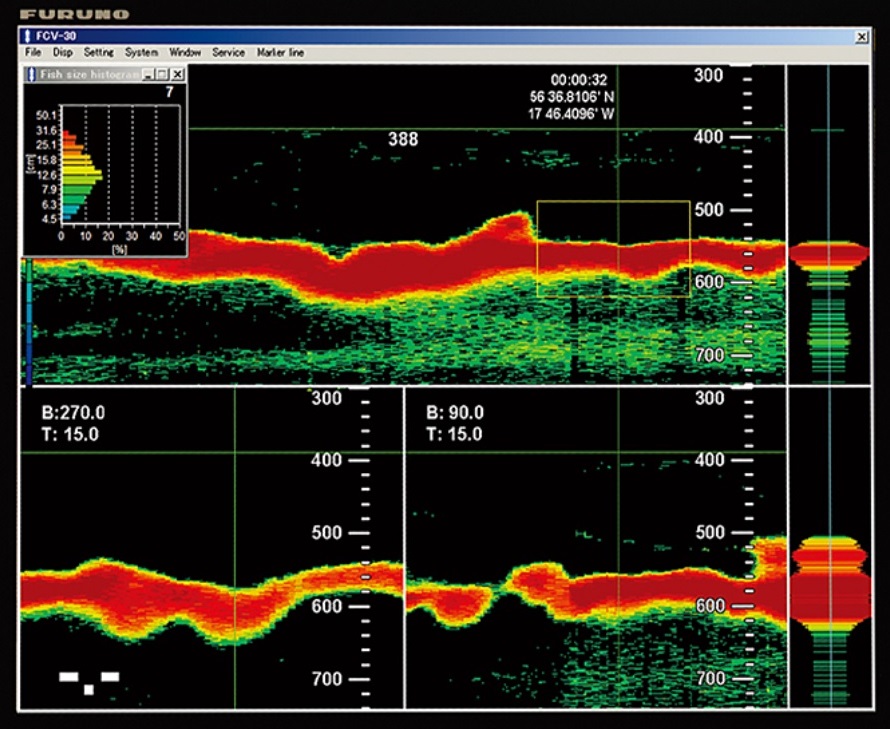Click the 388 depth marker line label

(x=402, y=139)
